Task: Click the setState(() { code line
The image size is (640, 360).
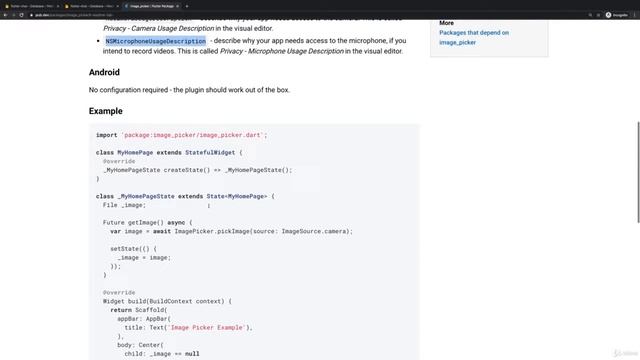Action: point(133,249)
